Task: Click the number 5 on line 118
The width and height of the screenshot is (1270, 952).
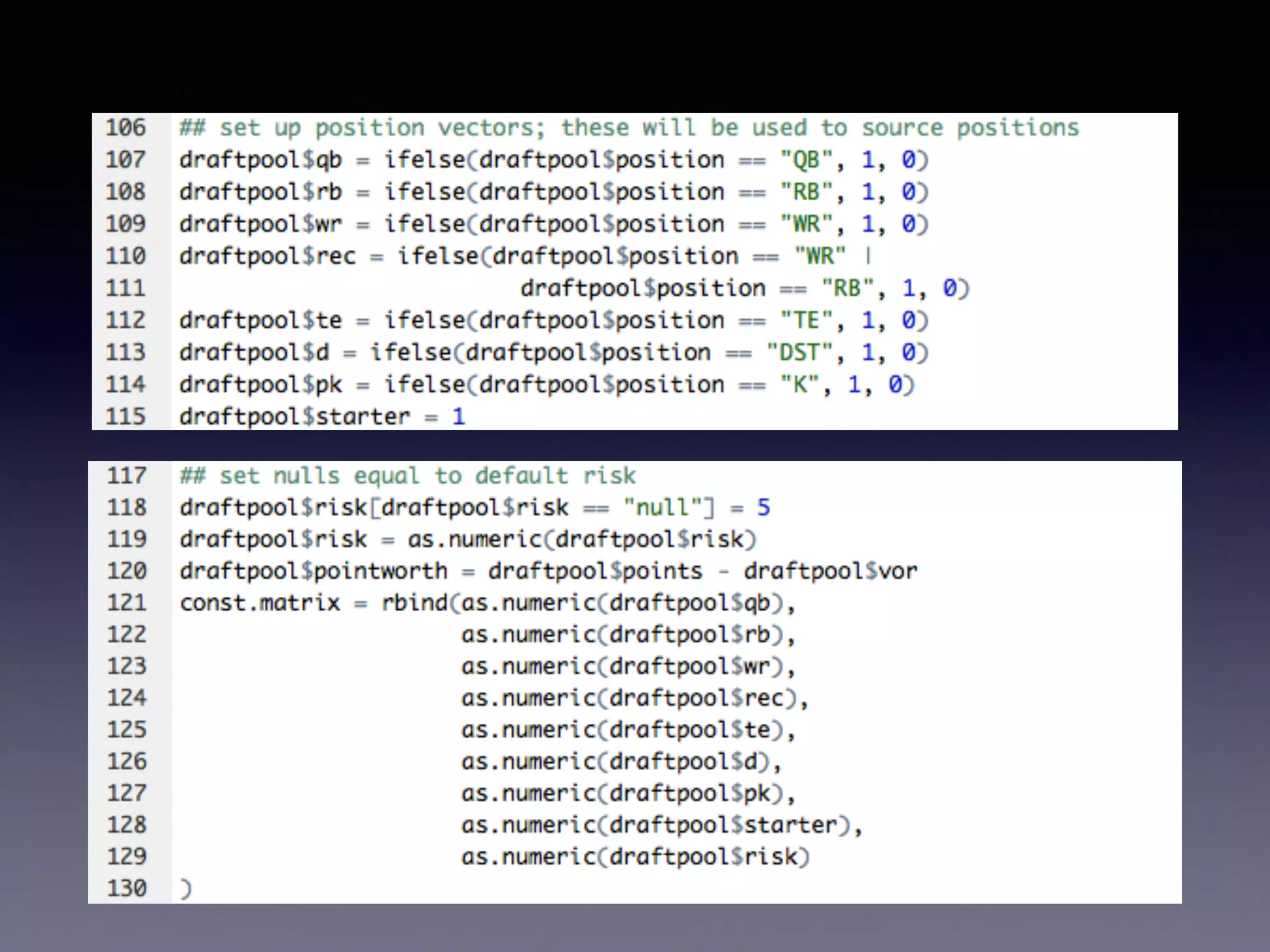Action: point(763,508)
